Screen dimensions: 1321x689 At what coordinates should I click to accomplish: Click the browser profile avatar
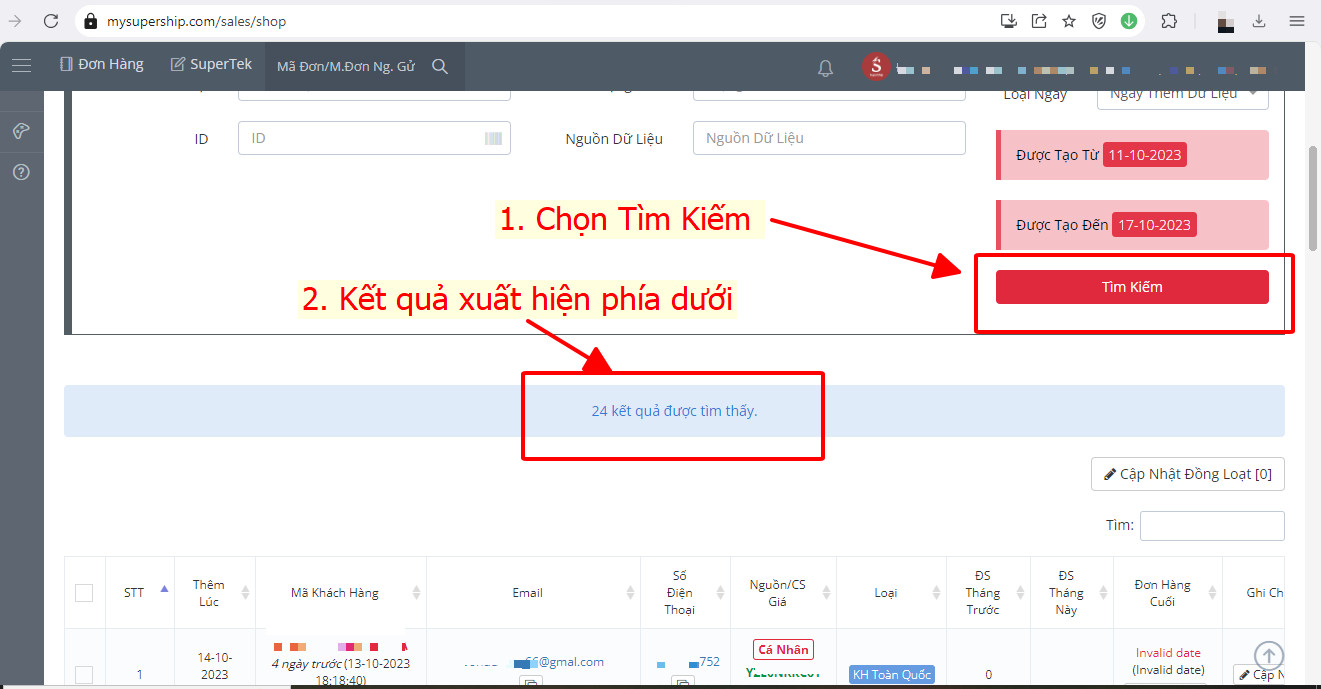click(x=1224, y=20)
